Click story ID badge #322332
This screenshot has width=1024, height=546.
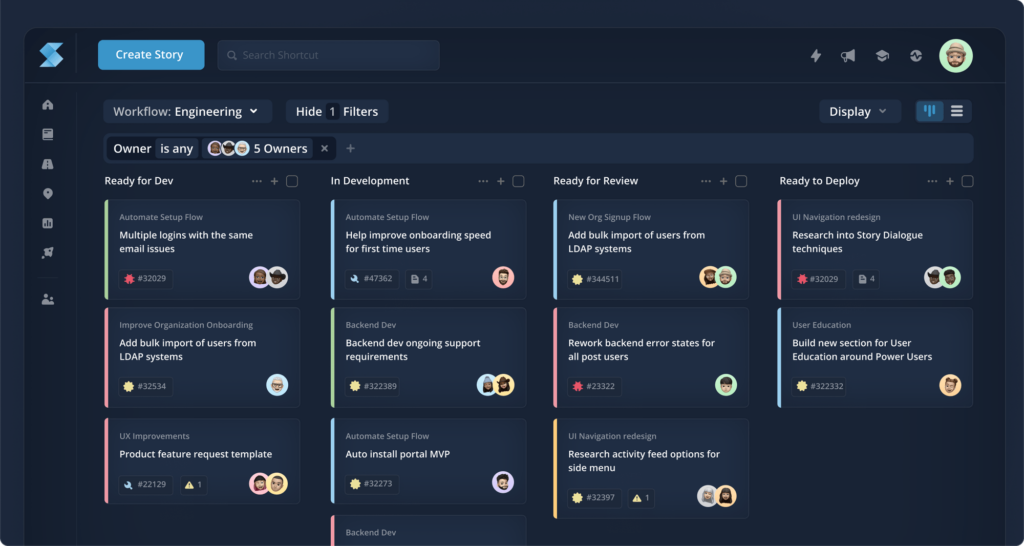tap(820, 387)
